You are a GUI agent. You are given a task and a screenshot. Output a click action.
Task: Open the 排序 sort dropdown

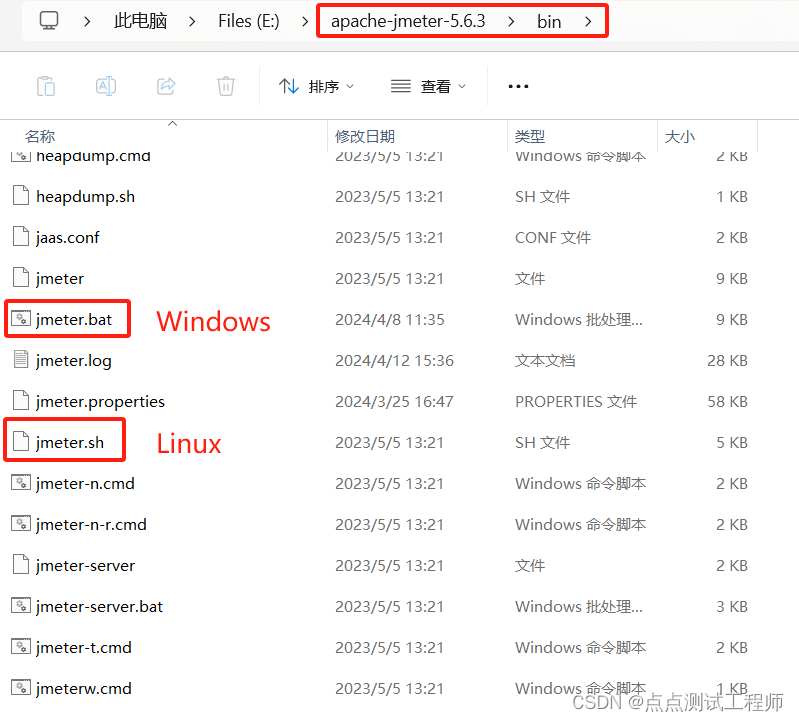(316, 87)
